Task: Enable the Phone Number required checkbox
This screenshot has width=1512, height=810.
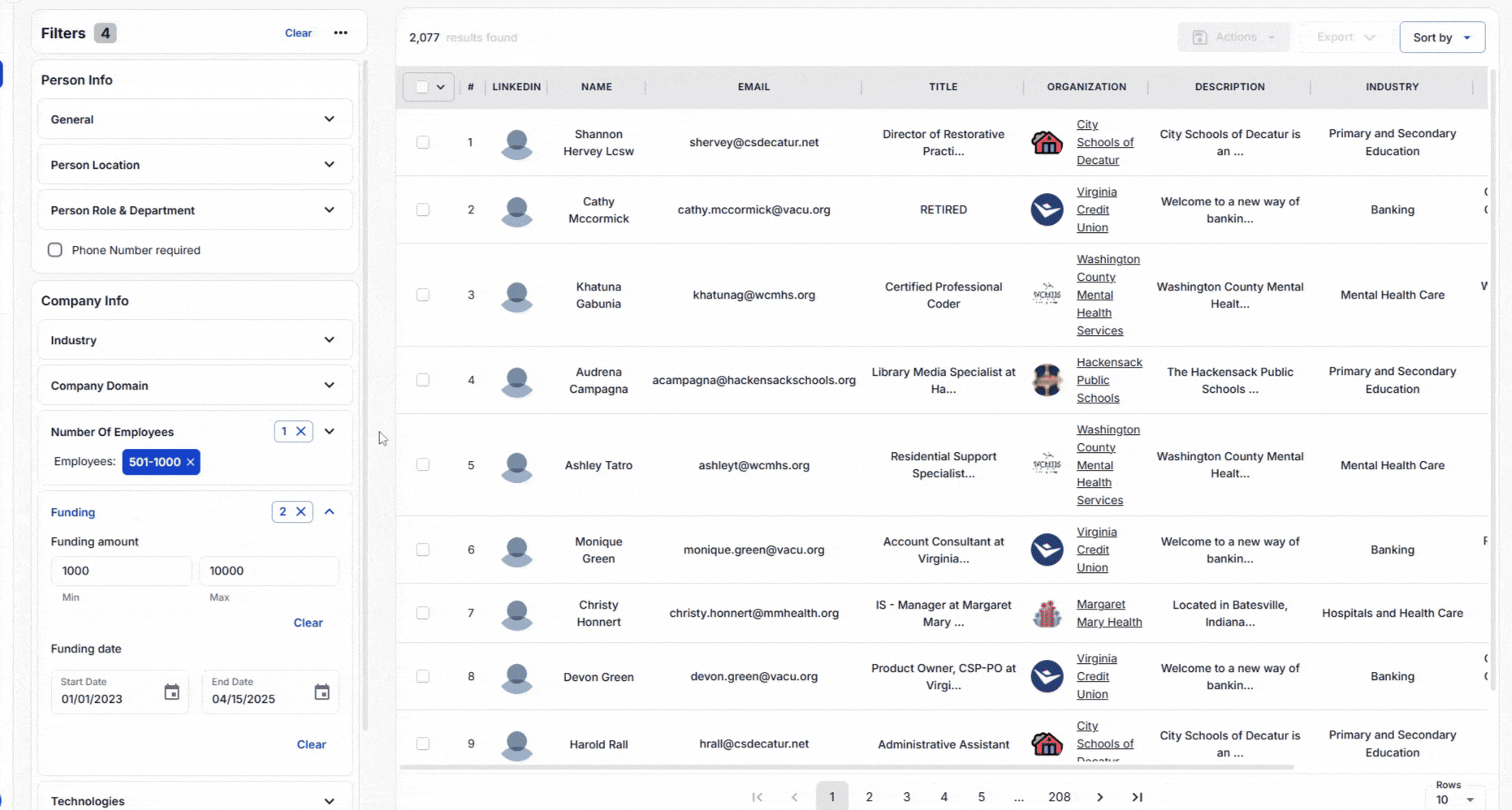Action: point(55,250)
